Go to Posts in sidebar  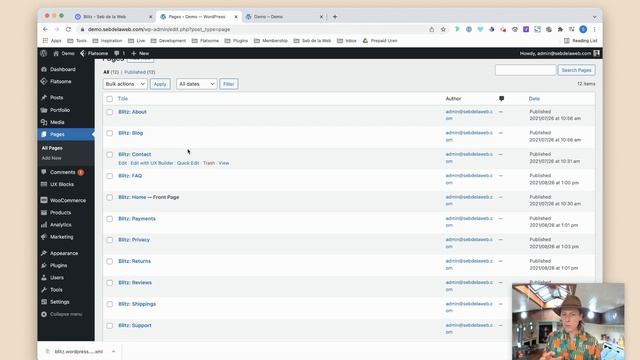point(56,98)
